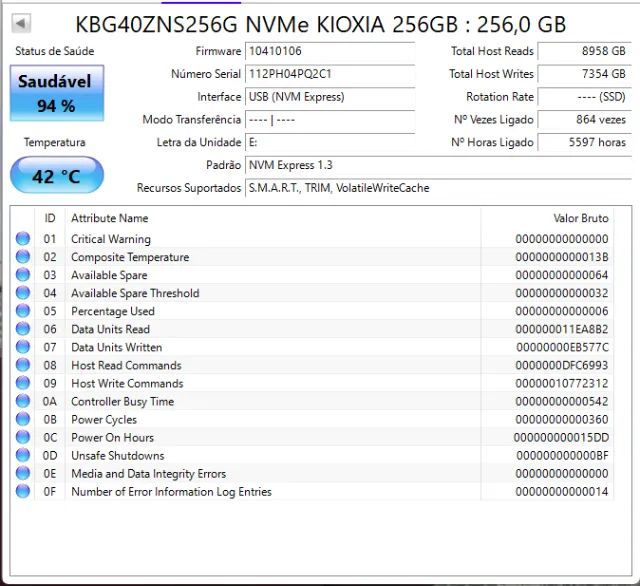Click the Total Host Writes value 7354 GB
The image size is (640, 586).
tap(584, 74)
